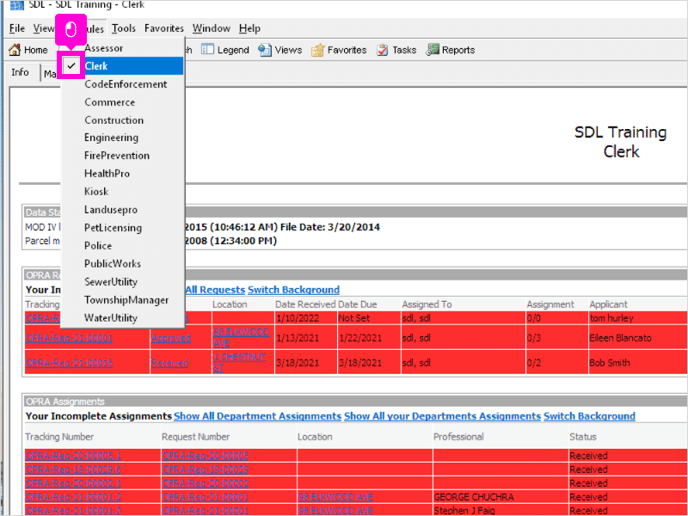This screenshot has height=516, width=688.
Task: Click the Applicant column header
Action: coord(609,305)
